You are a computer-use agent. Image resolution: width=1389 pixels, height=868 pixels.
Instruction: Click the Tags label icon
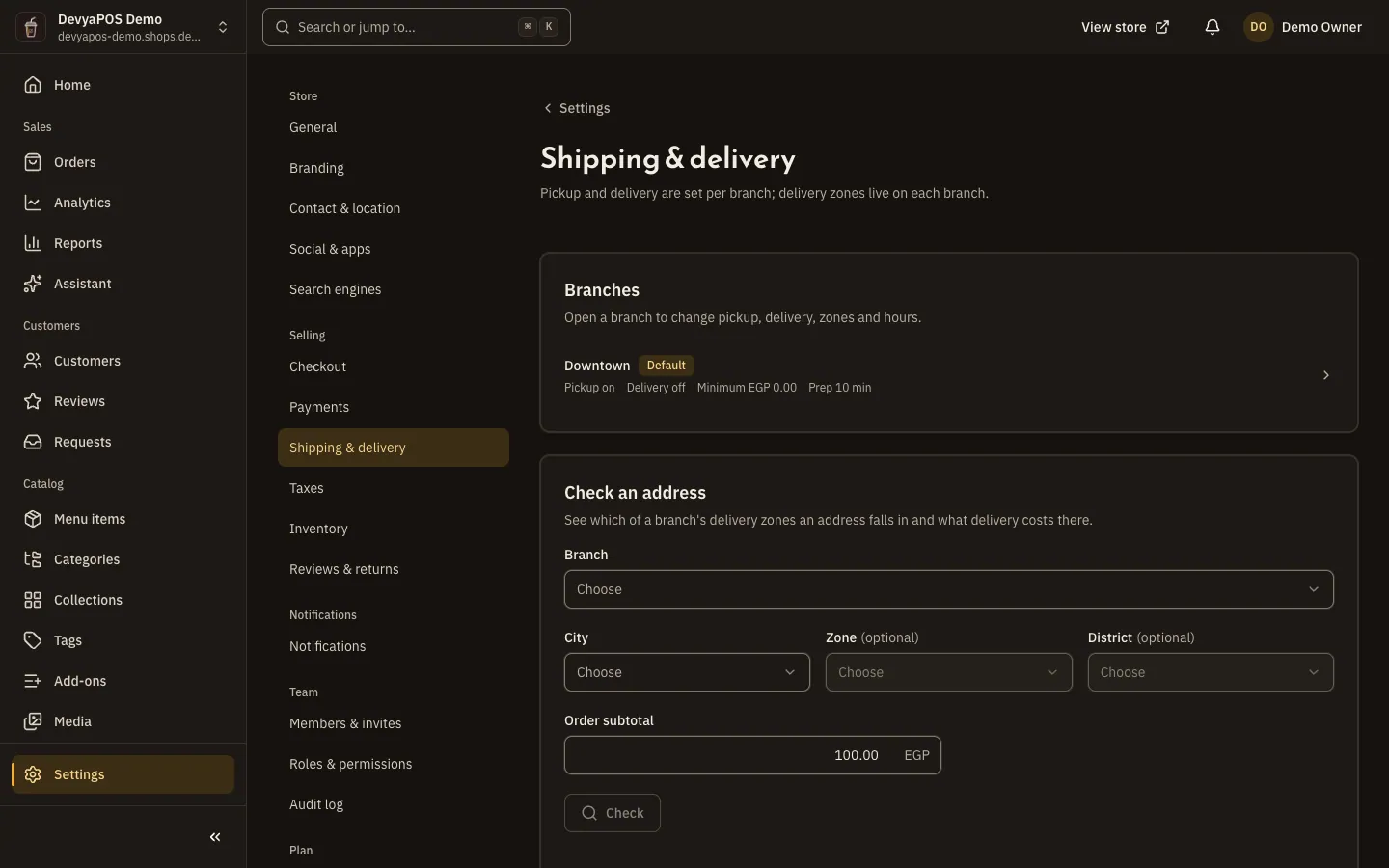[33, 640]
